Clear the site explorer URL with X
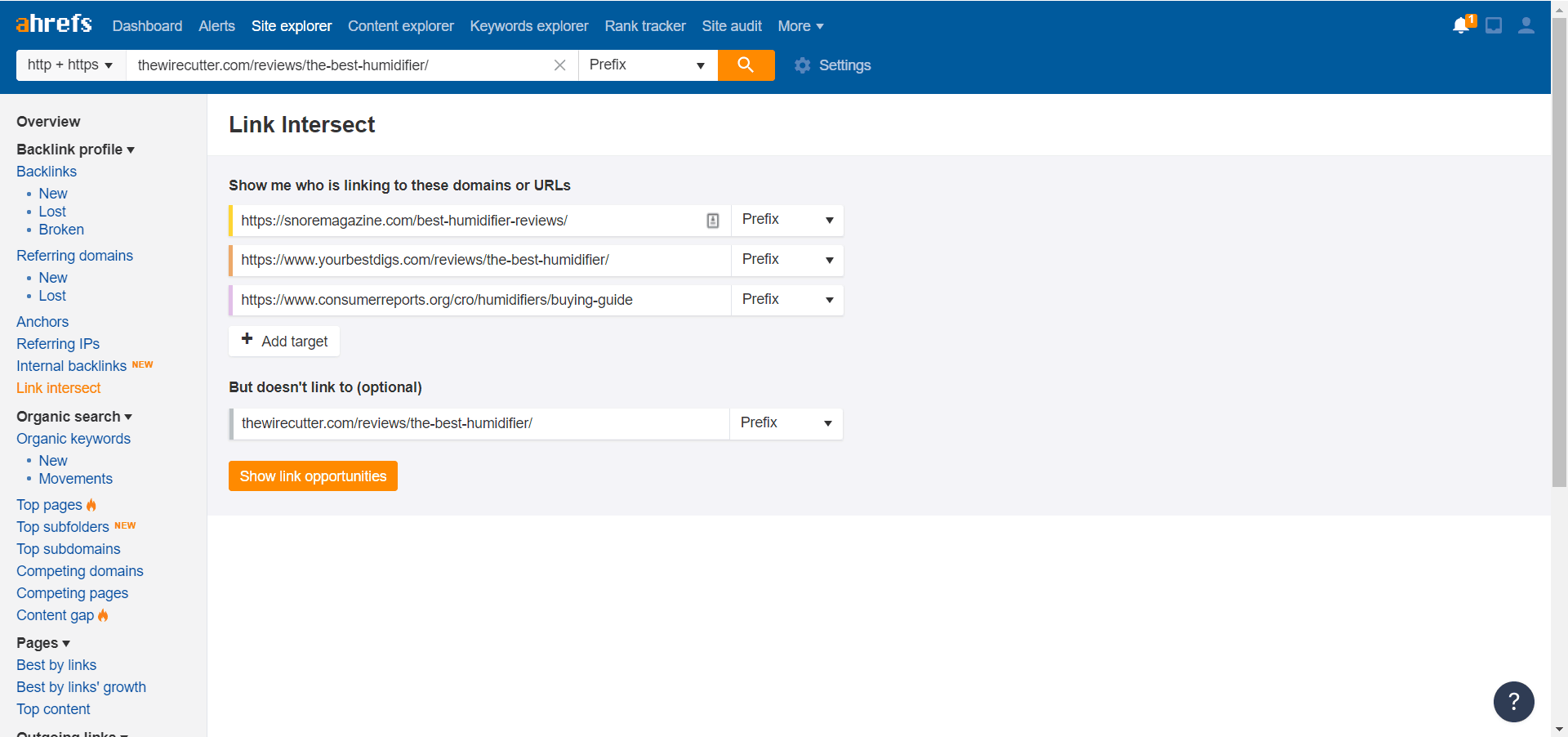This screenshot has width=1568, height=737. pos(560,65)
